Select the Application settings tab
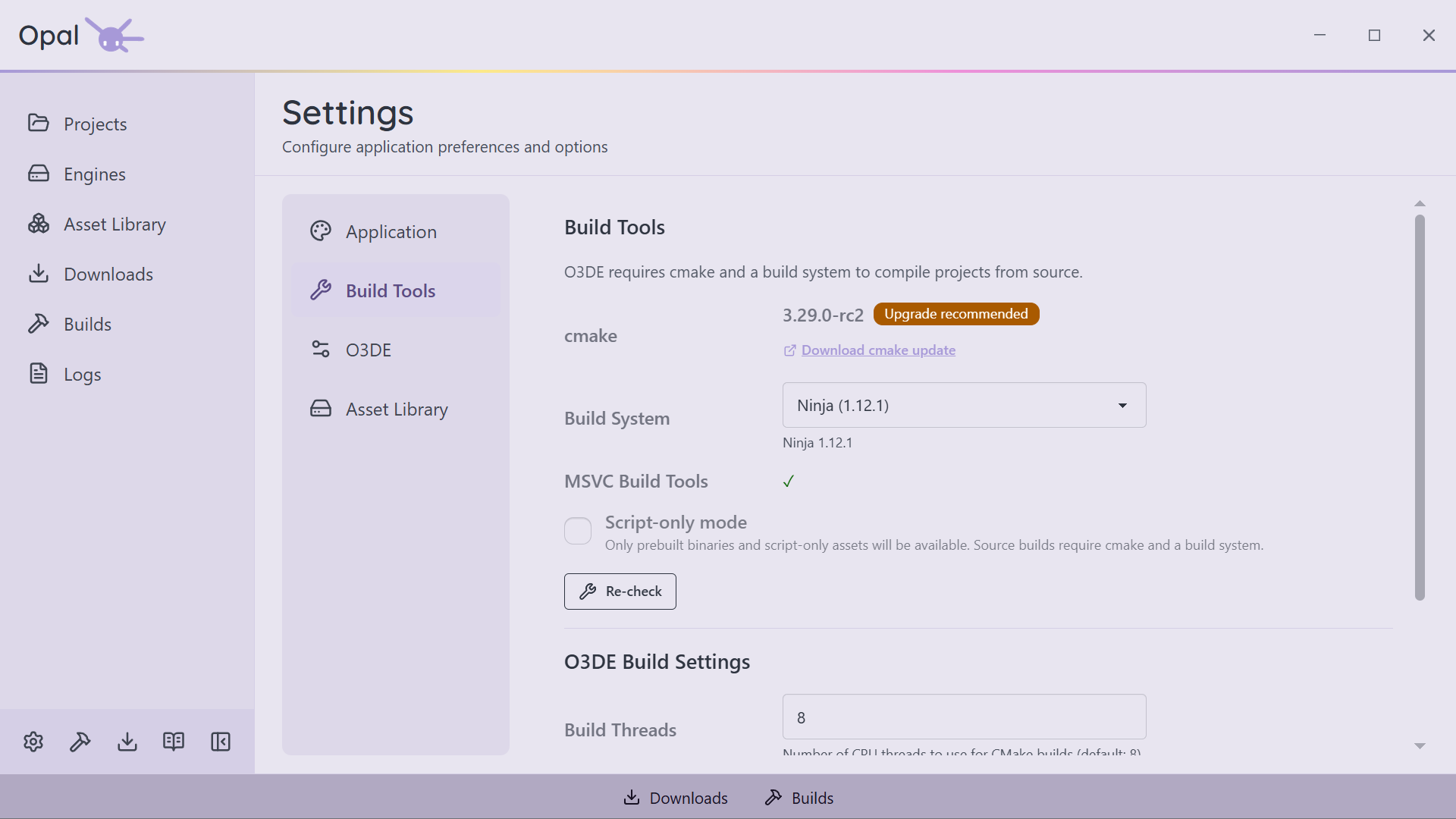 coord(396,231)
